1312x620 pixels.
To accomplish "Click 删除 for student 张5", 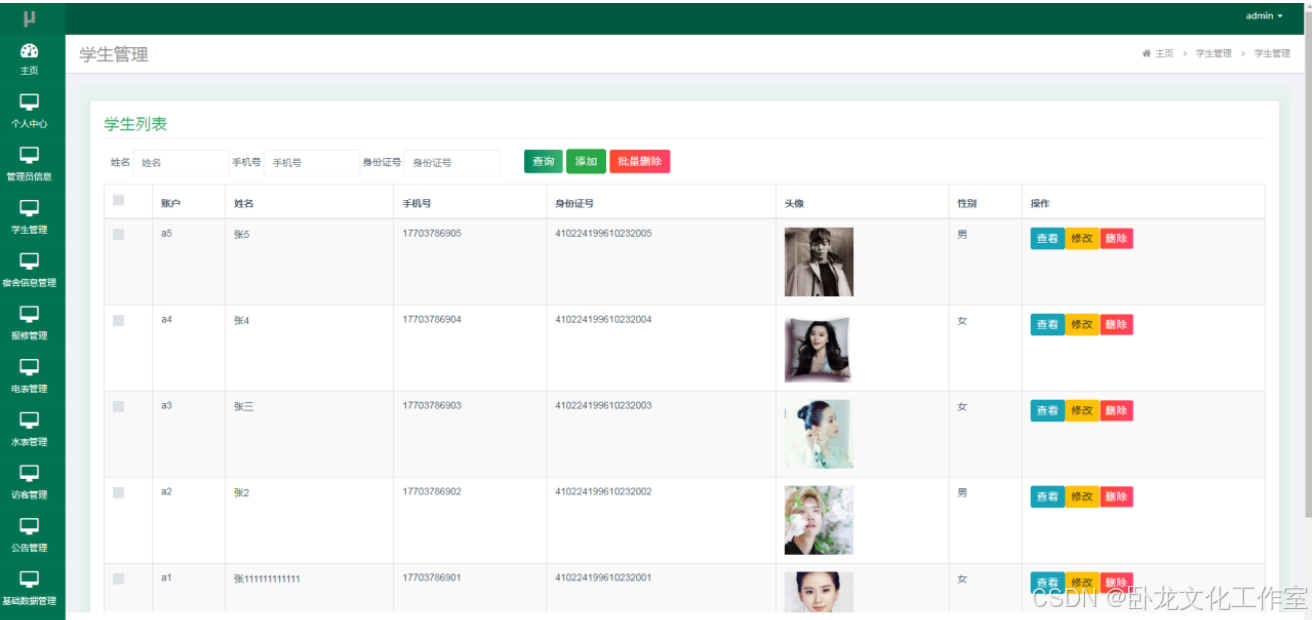I will (1116, 239).
